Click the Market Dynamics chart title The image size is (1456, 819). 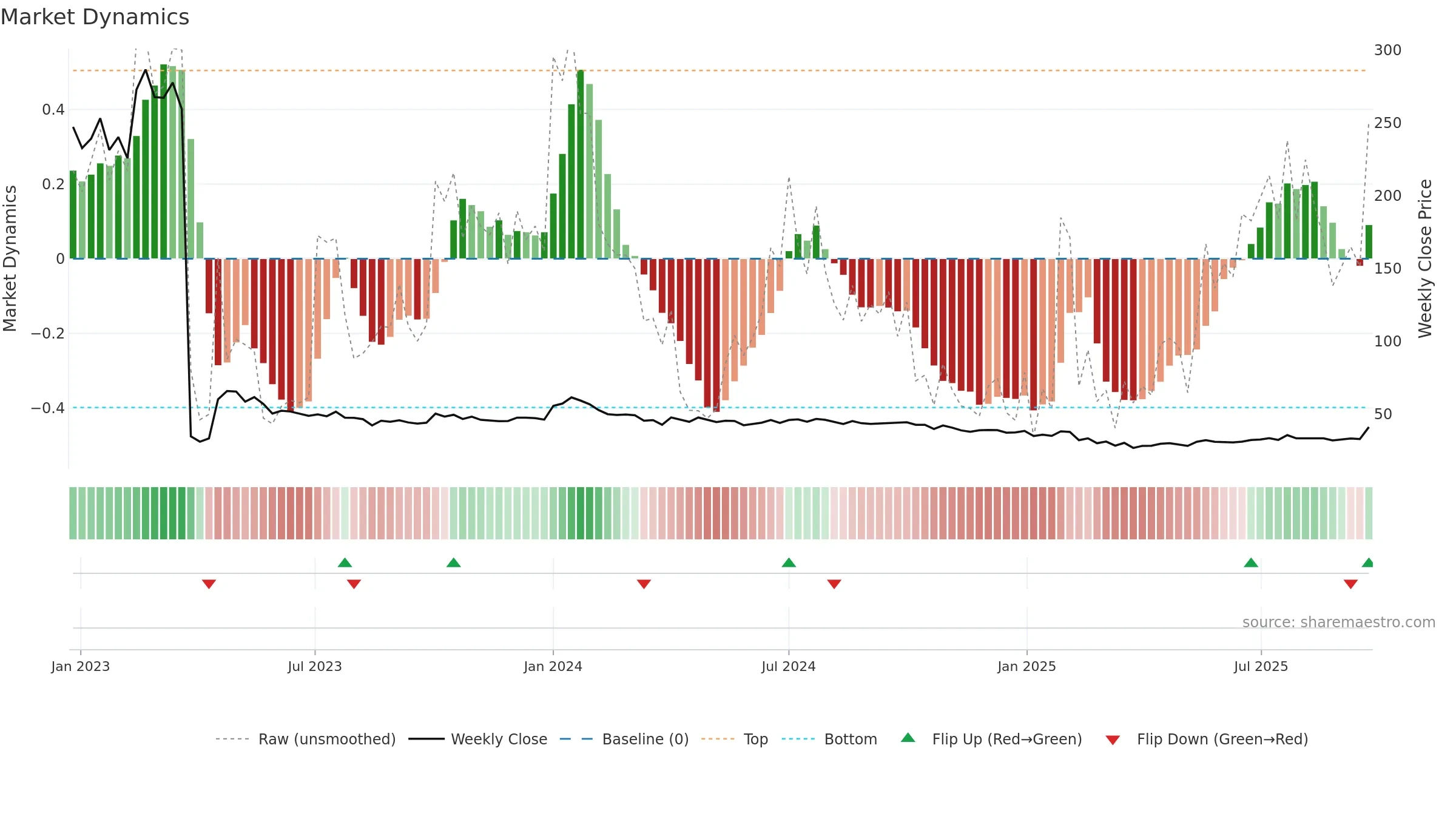[x=95, y=17]
